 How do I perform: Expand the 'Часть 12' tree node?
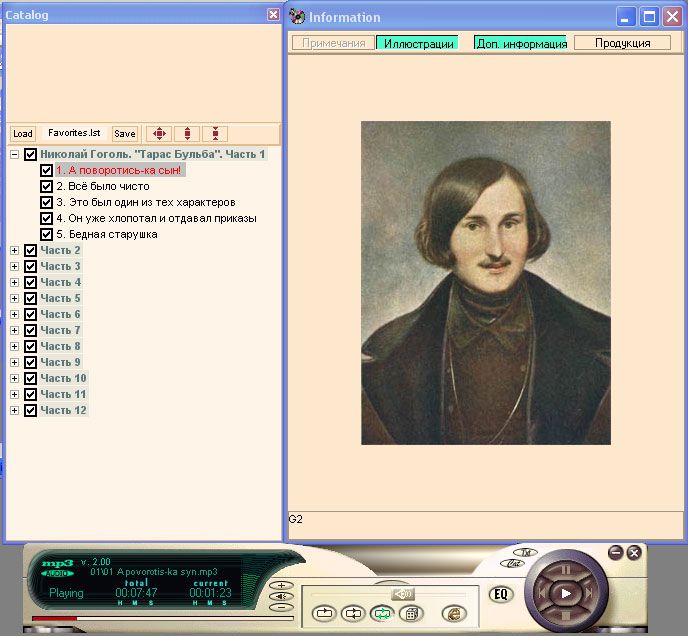coord(14,410)
